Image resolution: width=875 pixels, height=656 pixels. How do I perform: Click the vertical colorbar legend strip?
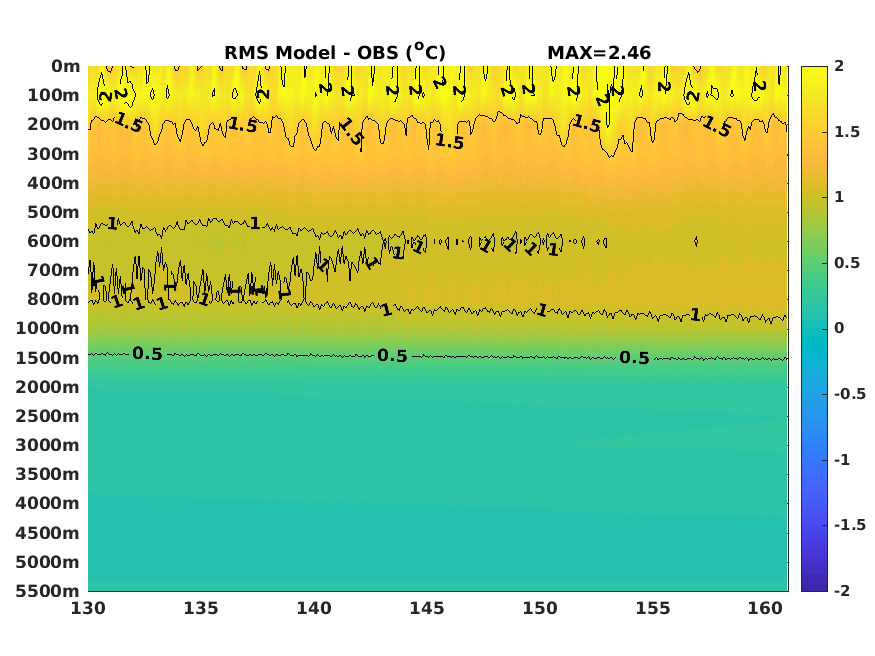tap(814, 329)
